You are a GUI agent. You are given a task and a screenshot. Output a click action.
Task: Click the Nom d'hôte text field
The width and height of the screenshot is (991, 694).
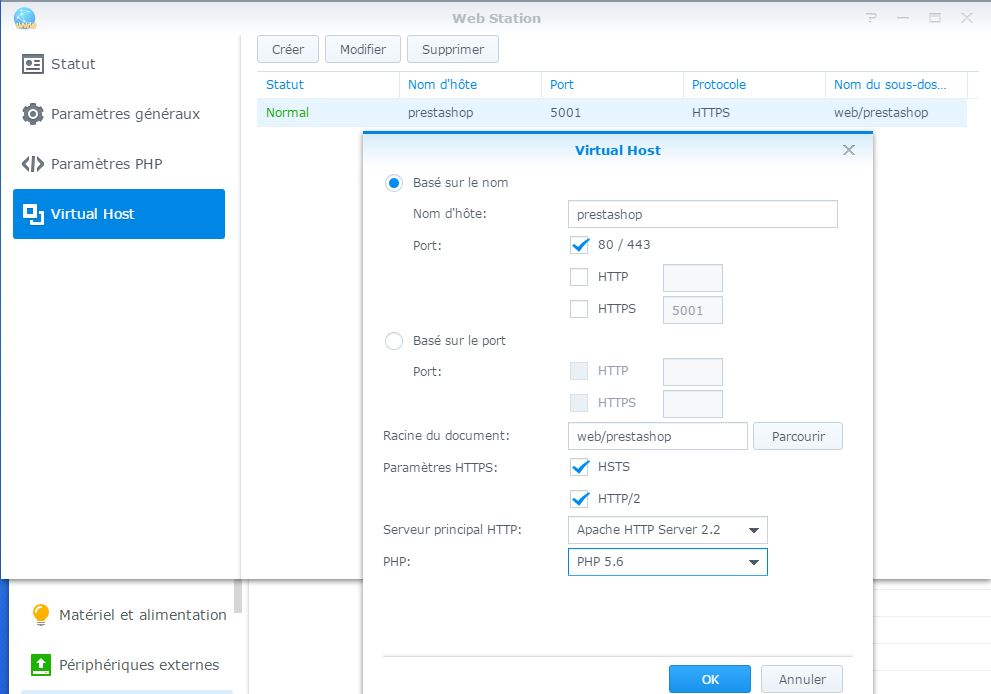click(x=702, y=214)
